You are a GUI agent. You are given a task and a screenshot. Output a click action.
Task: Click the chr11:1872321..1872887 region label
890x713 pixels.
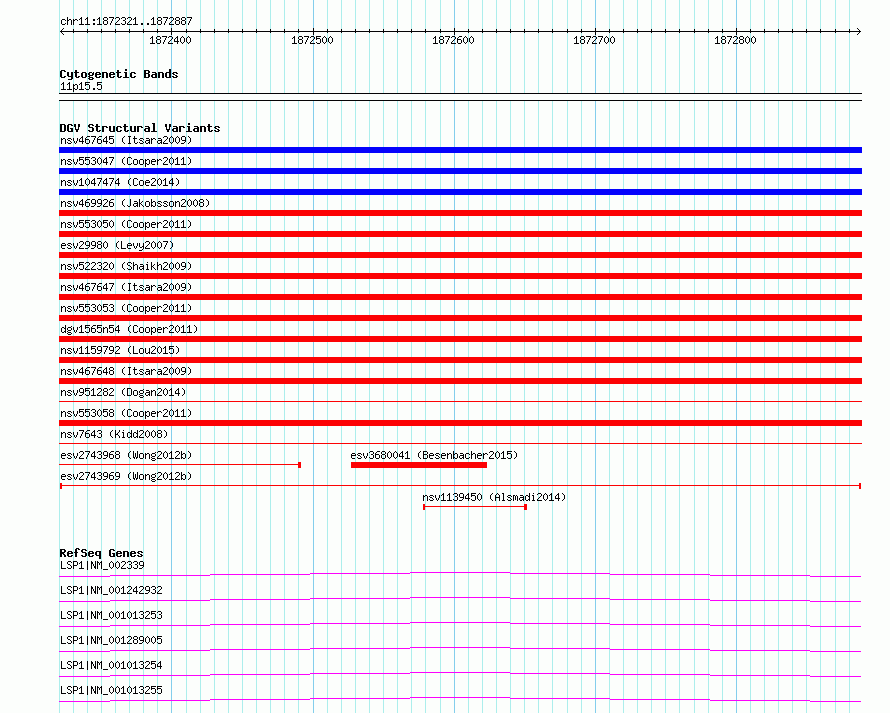126,22
